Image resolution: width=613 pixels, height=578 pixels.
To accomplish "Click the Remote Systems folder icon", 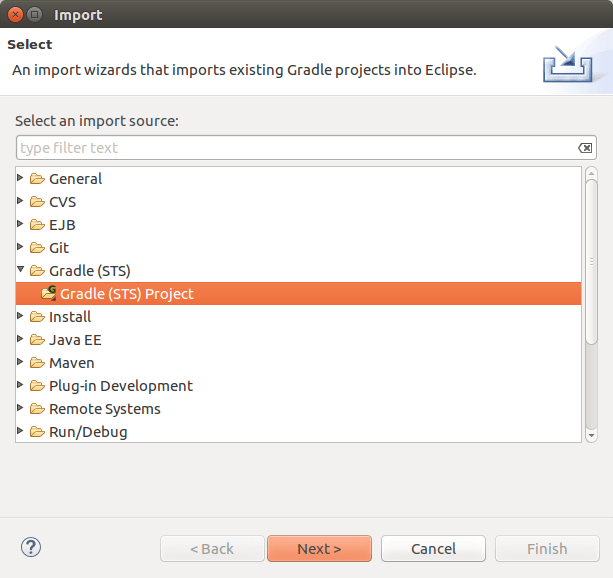I will click(x=37, y=409).
